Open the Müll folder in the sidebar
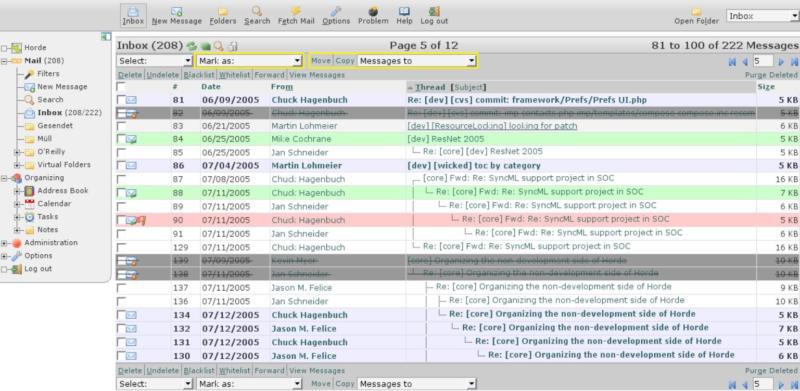800x391 pixels. click(x=44, y=139)
